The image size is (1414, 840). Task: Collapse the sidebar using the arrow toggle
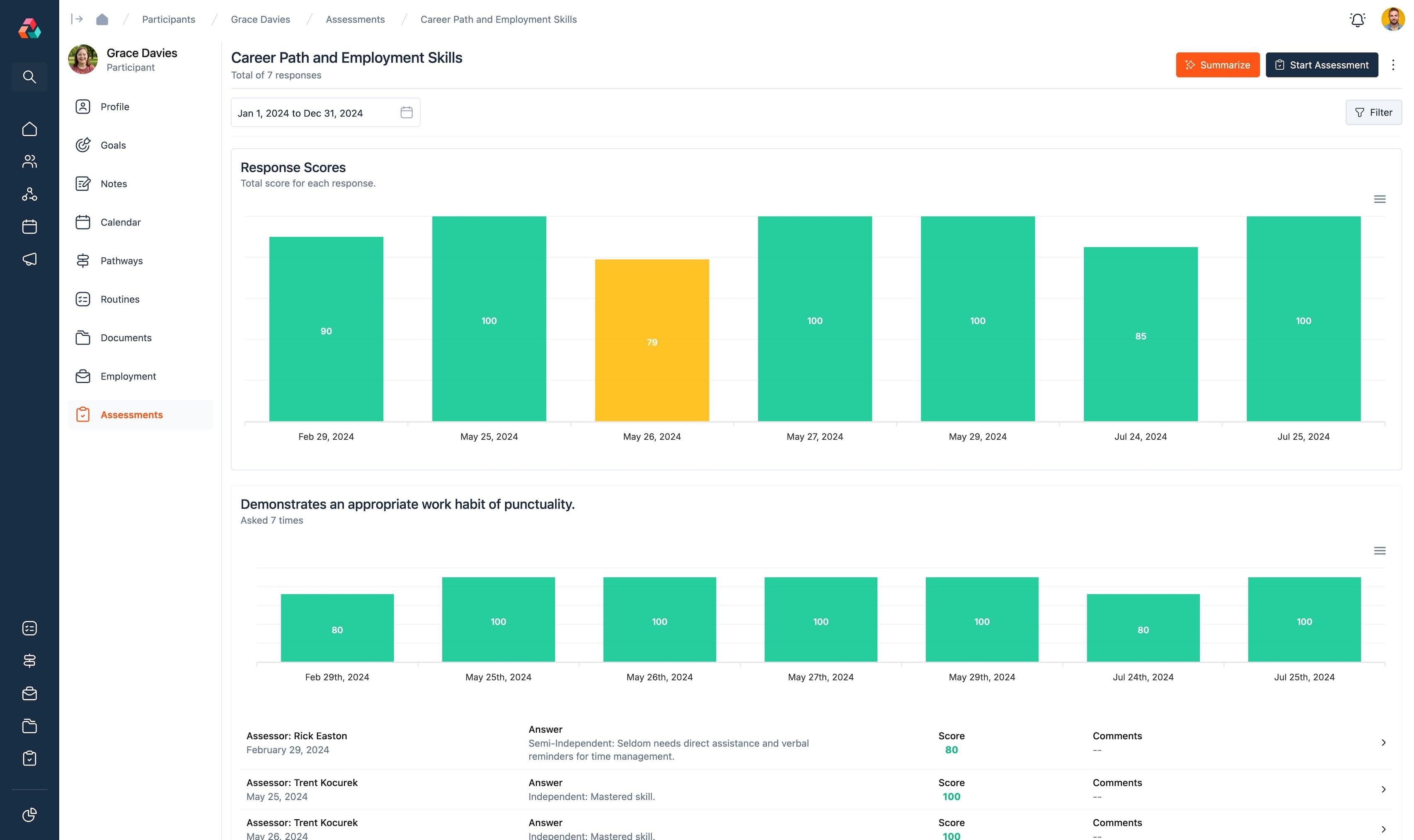(x=77, y=19)
